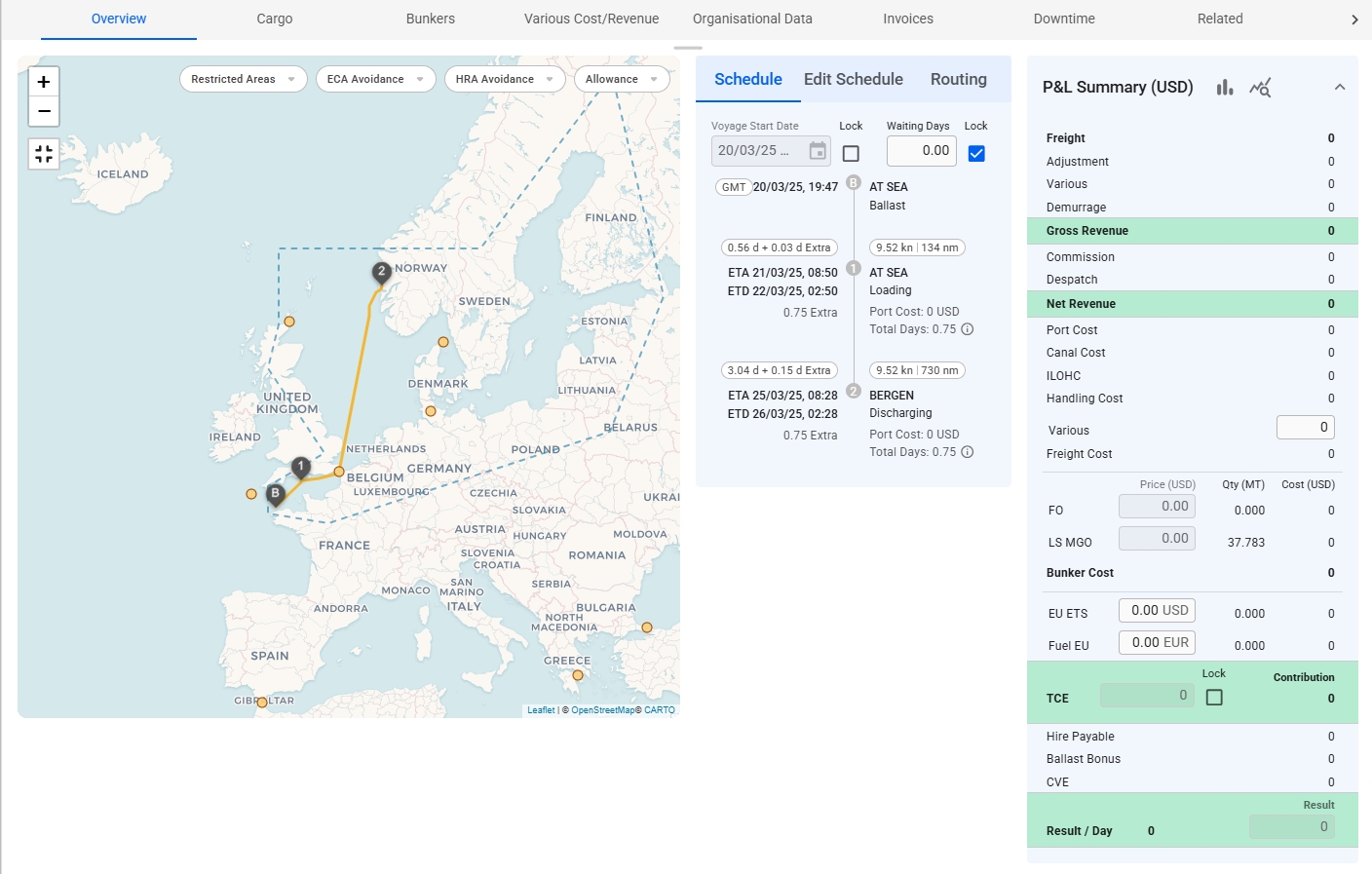The width and height of the screenshot is (1372, 874).
Task: Tick the TCE Lock checkbox
Action: tap(1214, 698)
